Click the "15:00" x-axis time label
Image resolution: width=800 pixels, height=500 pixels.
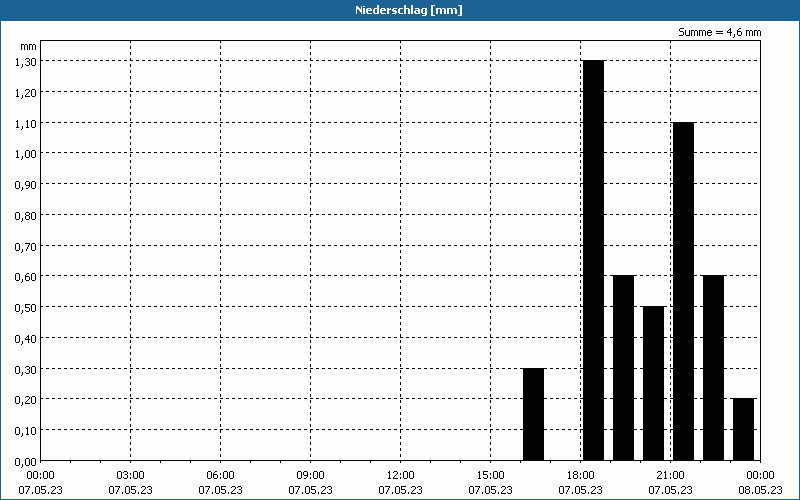(x=490, y=476)
